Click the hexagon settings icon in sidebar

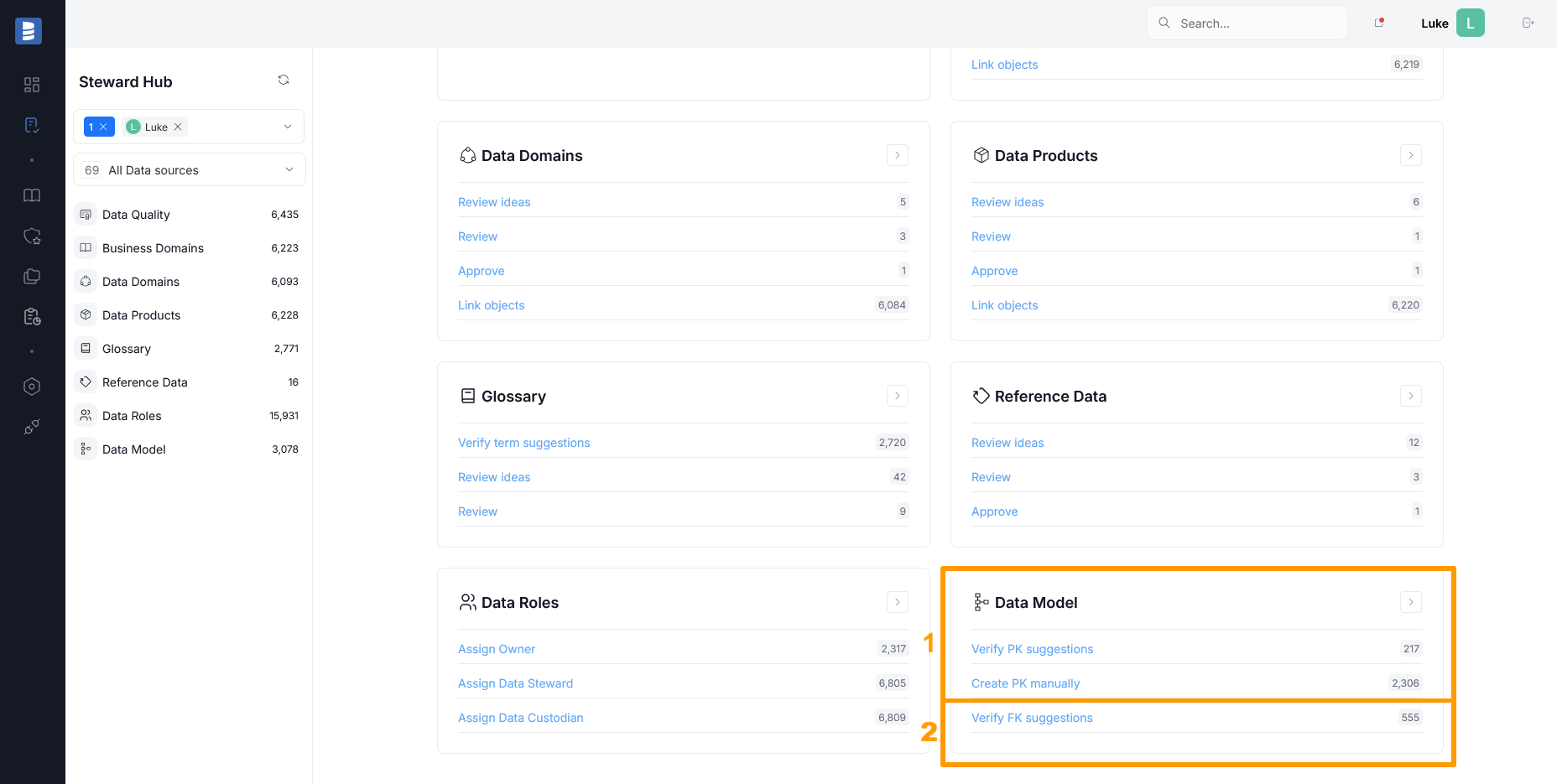tap(32, 387)
